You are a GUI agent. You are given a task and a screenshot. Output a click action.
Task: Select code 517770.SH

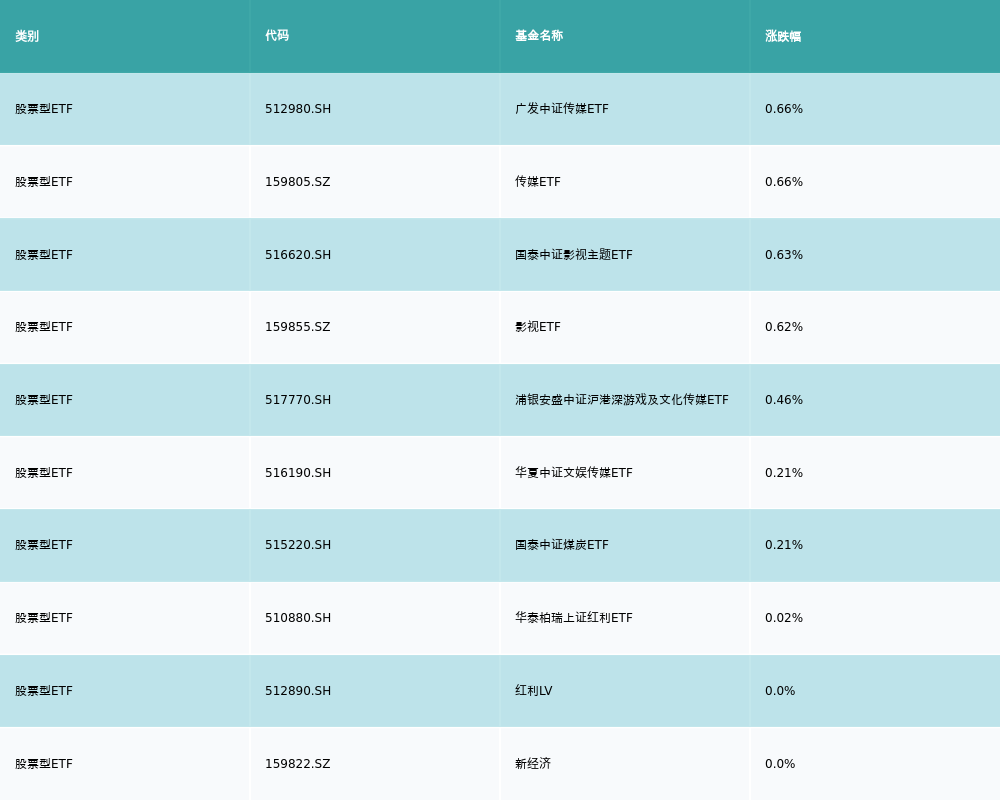pos(298,400)
